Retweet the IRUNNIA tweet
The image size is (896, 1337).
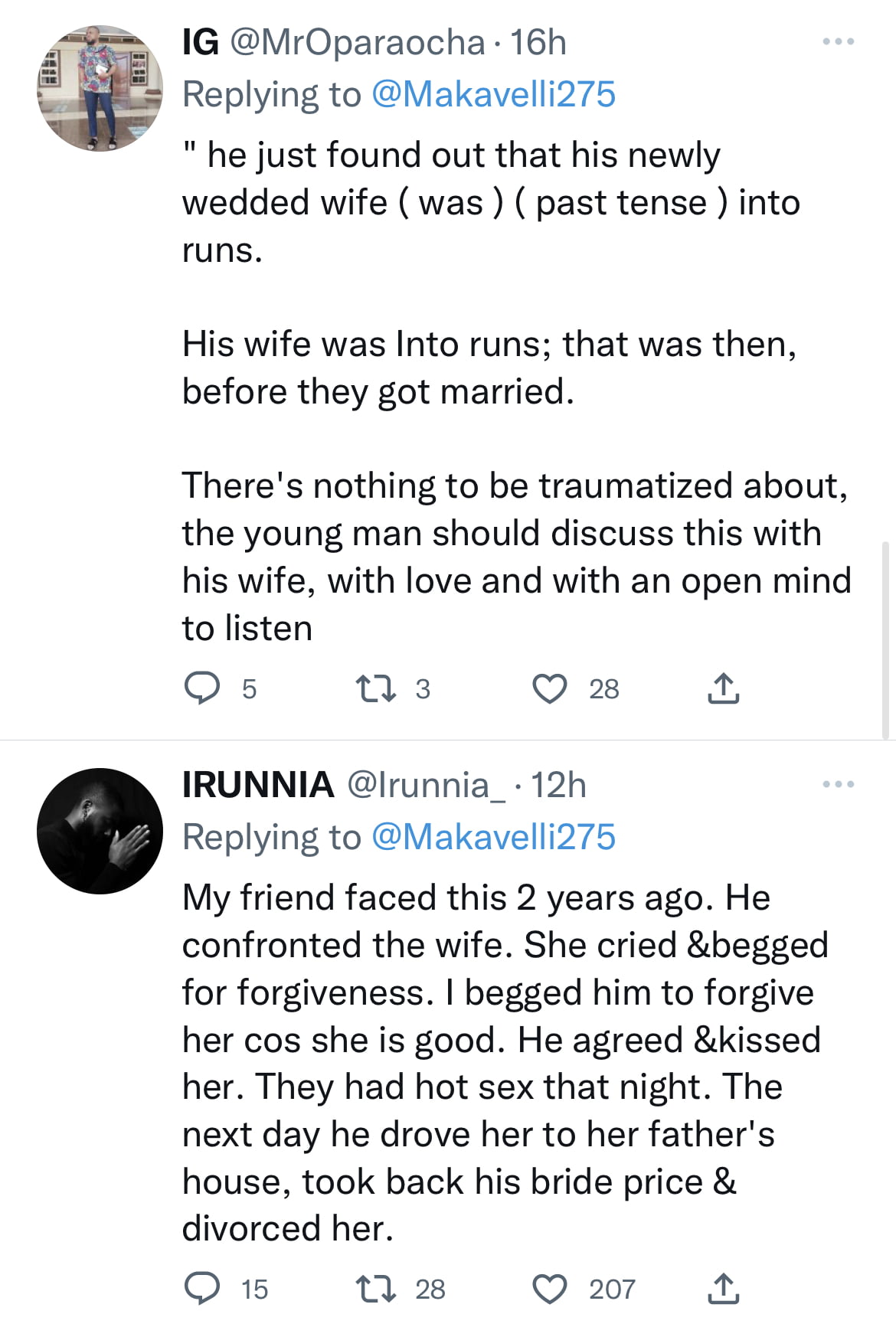(x=377, y=1288)
